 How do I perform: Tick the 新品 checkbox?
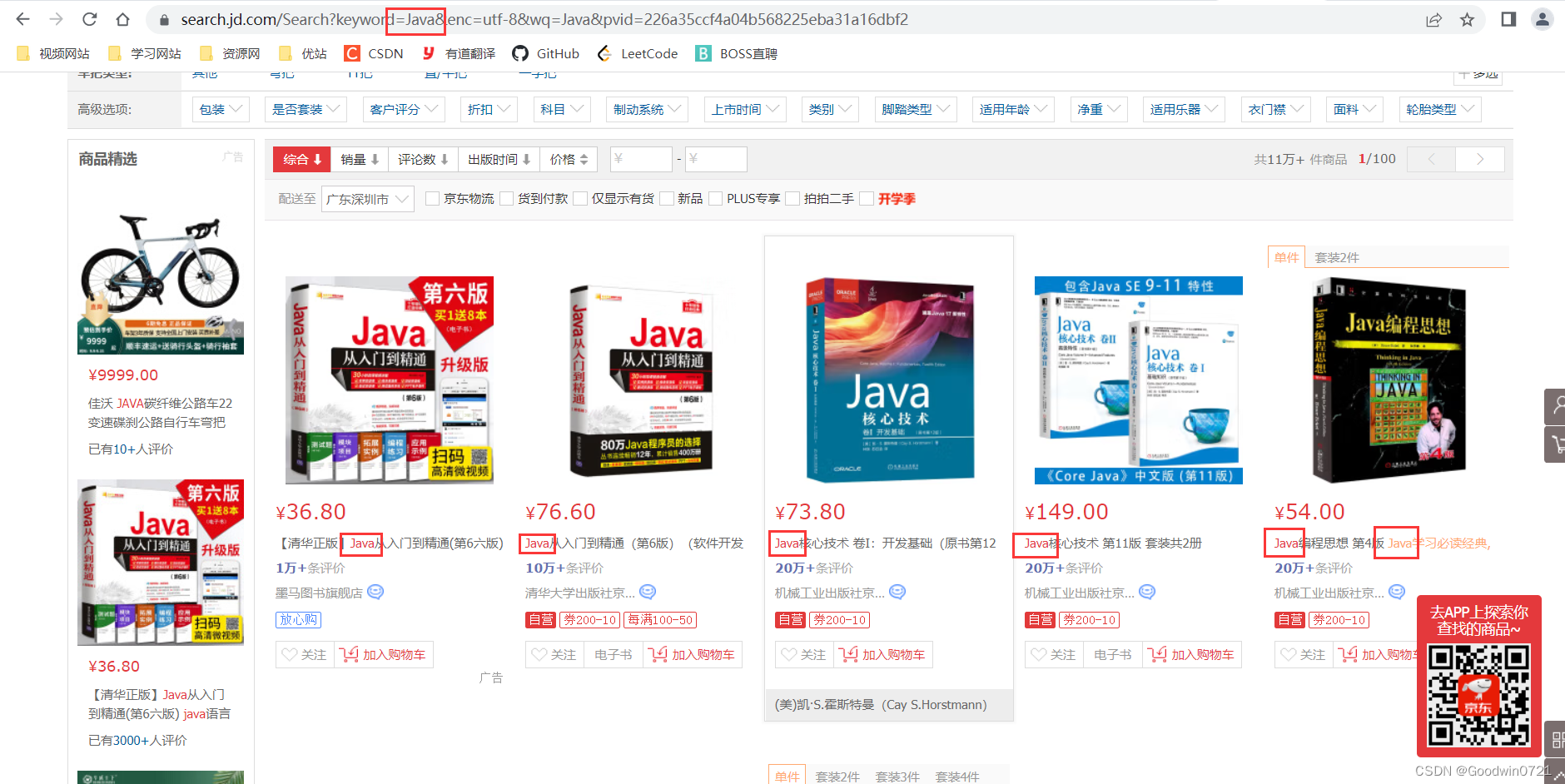(x=666, y=199)
